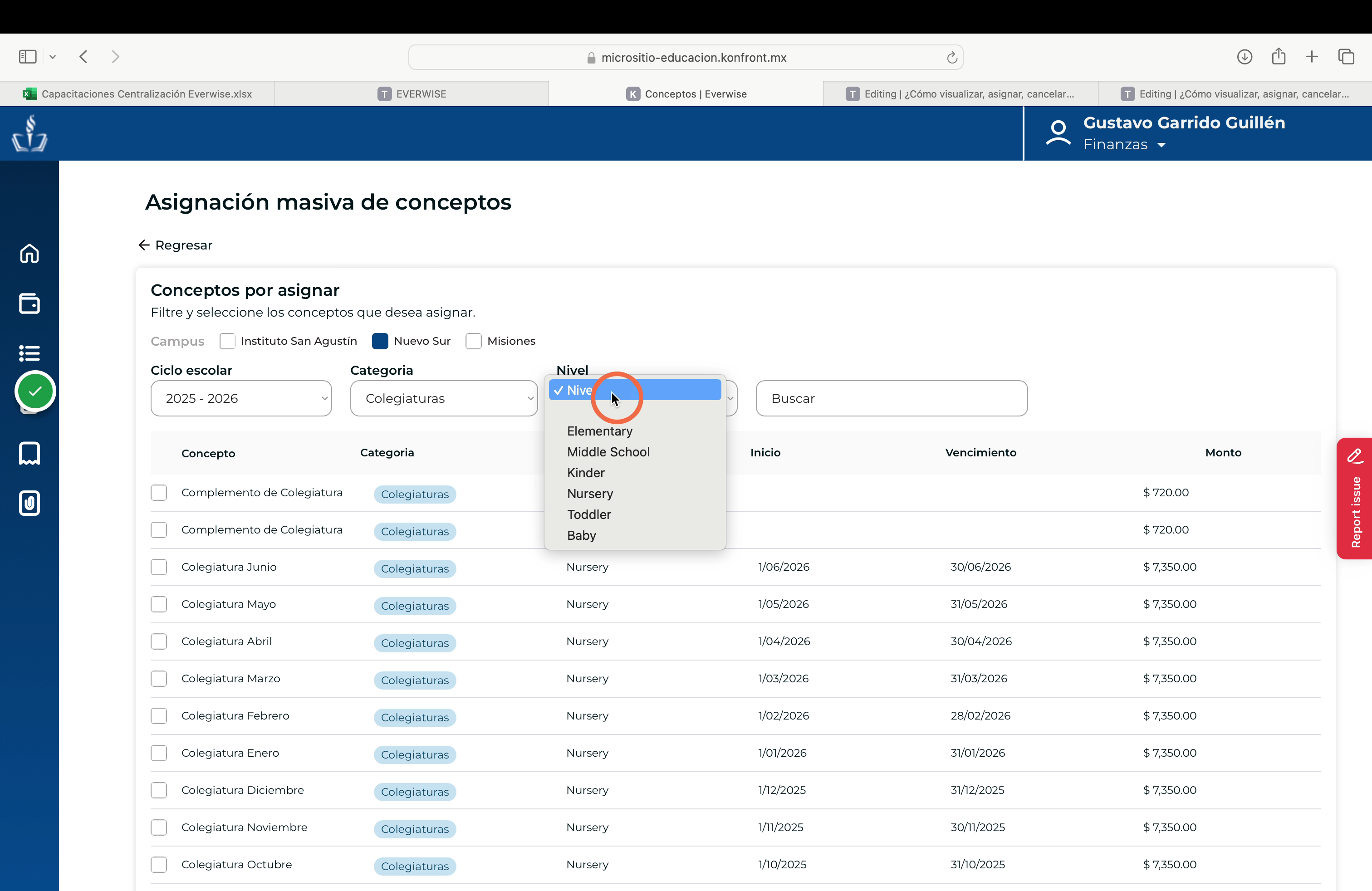Open the wallet icon in sidebar

click(29, 303)
